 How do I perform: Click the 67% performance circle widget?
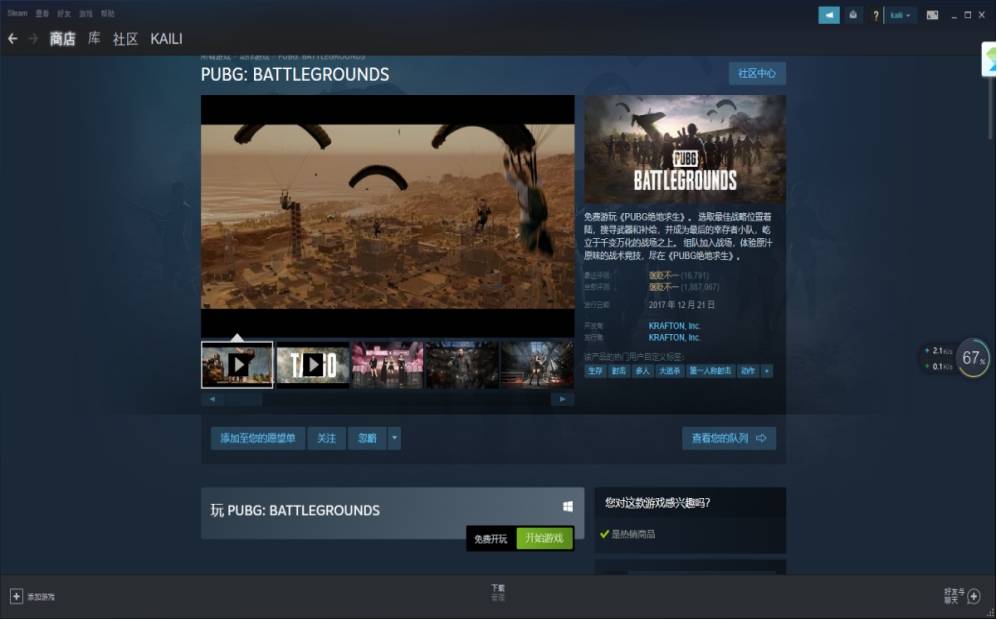point(973,358)
